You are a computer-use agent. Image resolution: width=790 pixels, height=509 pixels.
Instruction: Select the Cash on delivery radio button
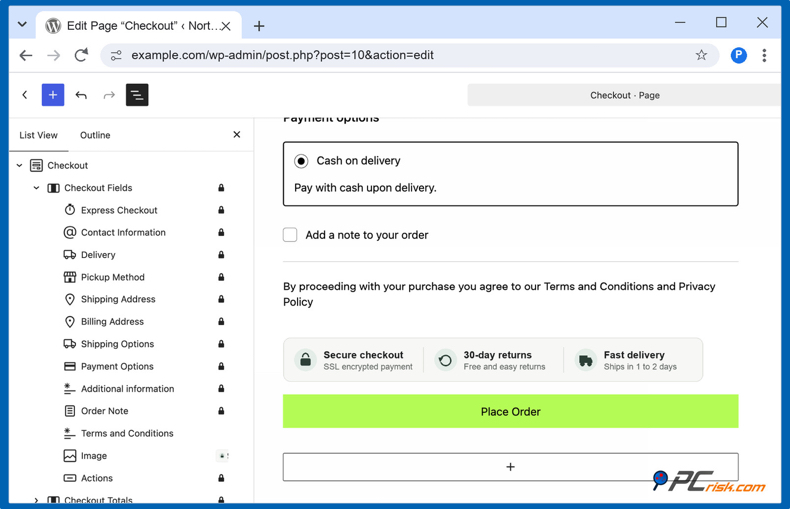(301, 161)
